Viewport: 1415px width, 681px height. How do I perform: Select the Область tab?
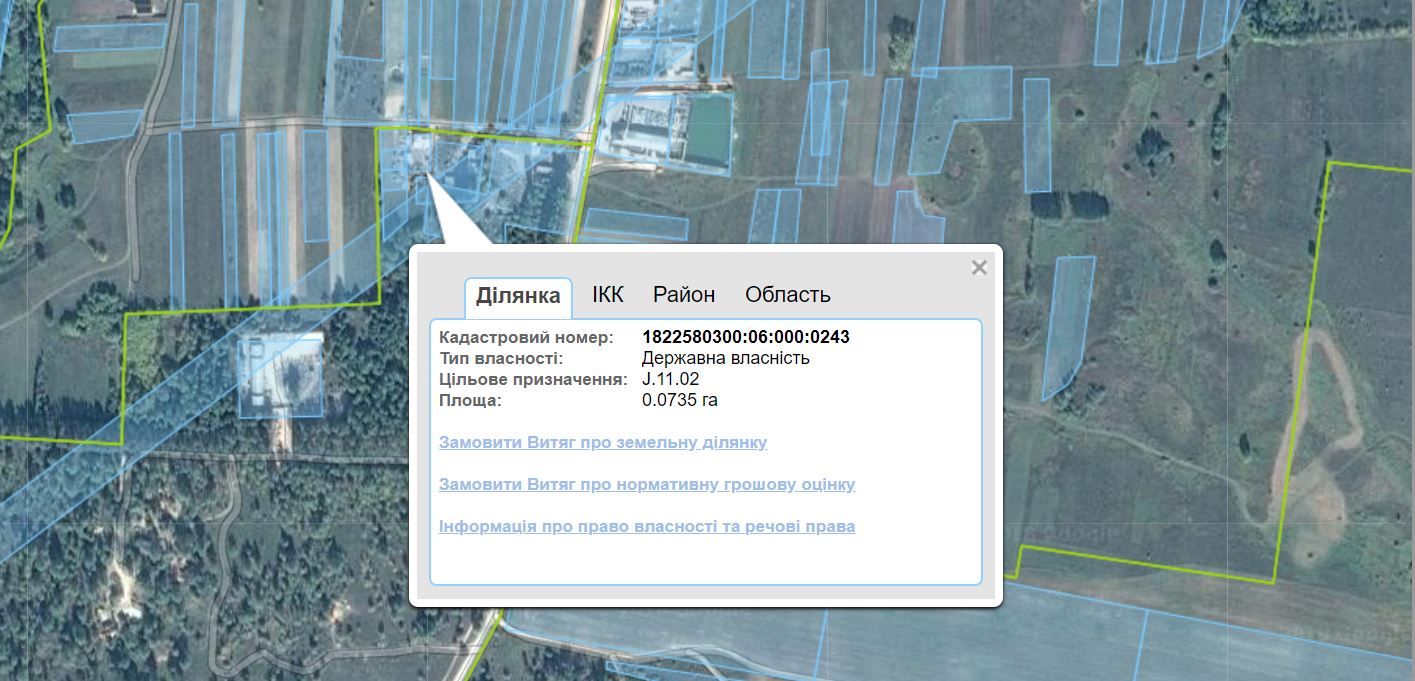click(787, 295)
